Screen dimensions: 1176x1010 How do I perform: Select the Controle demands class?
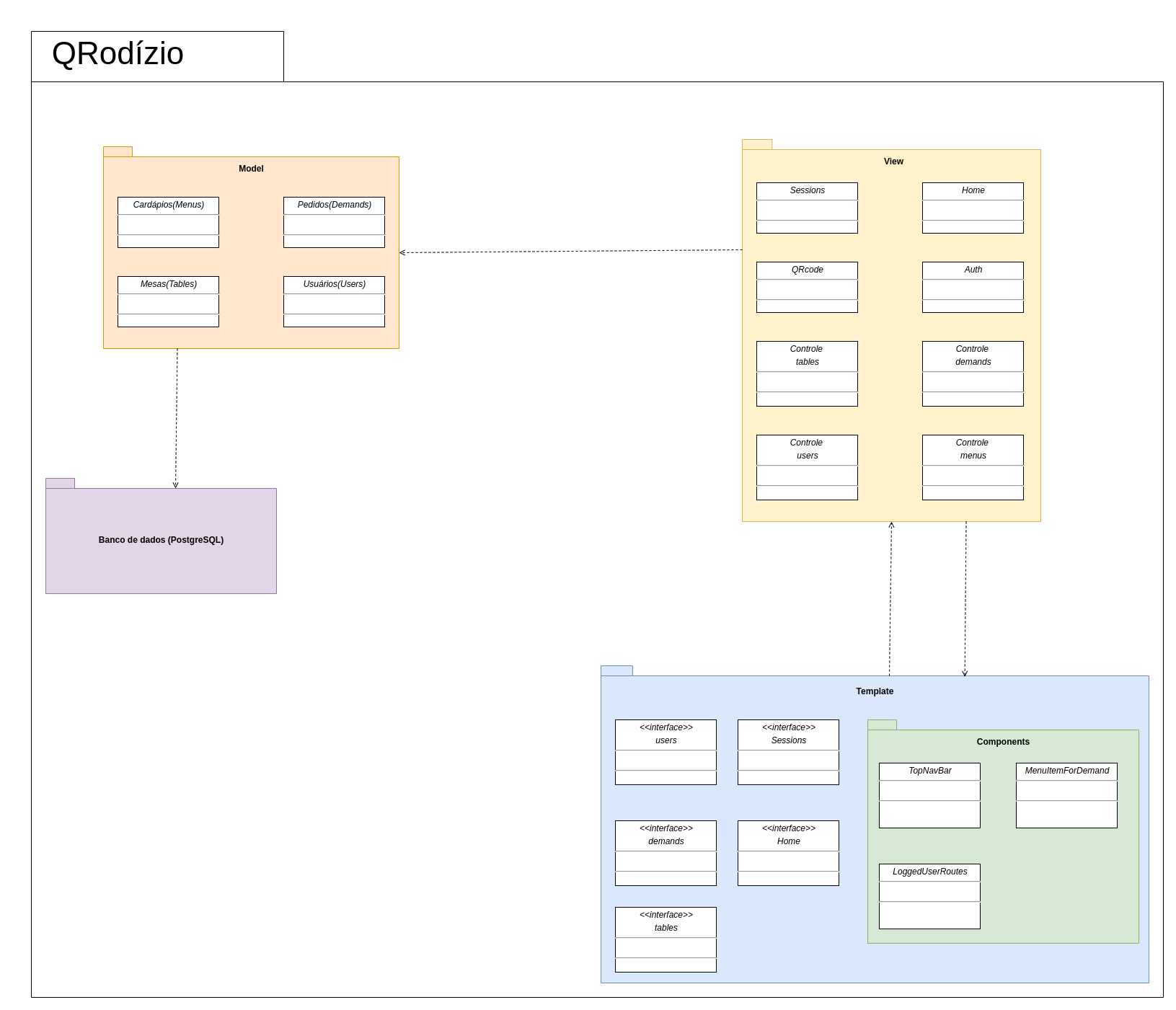[973, 373]
